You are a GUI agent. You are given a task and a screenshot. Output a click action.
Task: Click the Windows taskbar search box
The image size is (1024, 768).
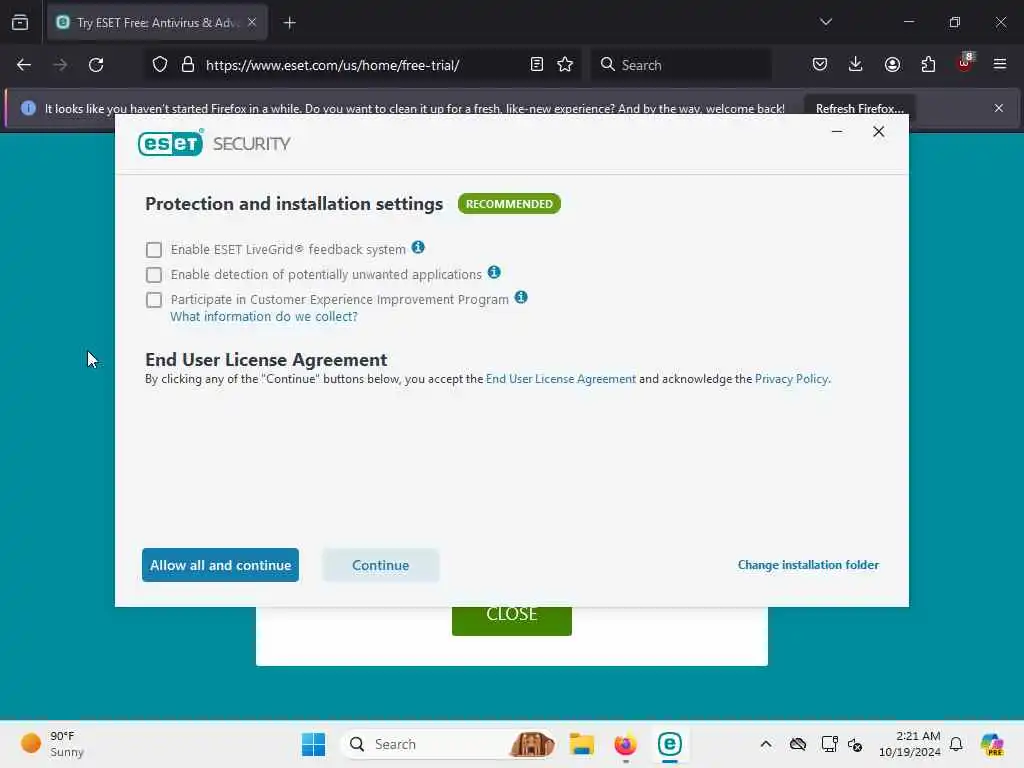pyautogui.click(x=449, y=744)
